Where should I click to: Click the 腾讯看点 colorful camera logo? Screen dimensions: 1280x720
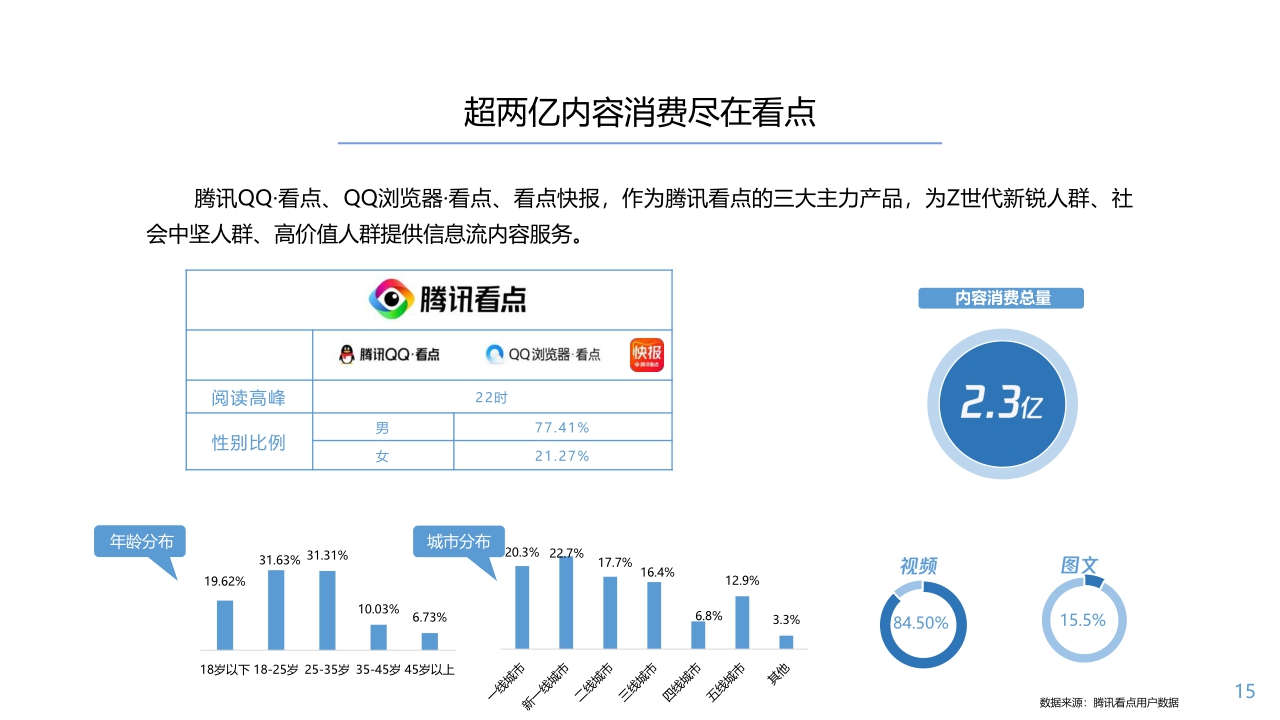(392, 298)
